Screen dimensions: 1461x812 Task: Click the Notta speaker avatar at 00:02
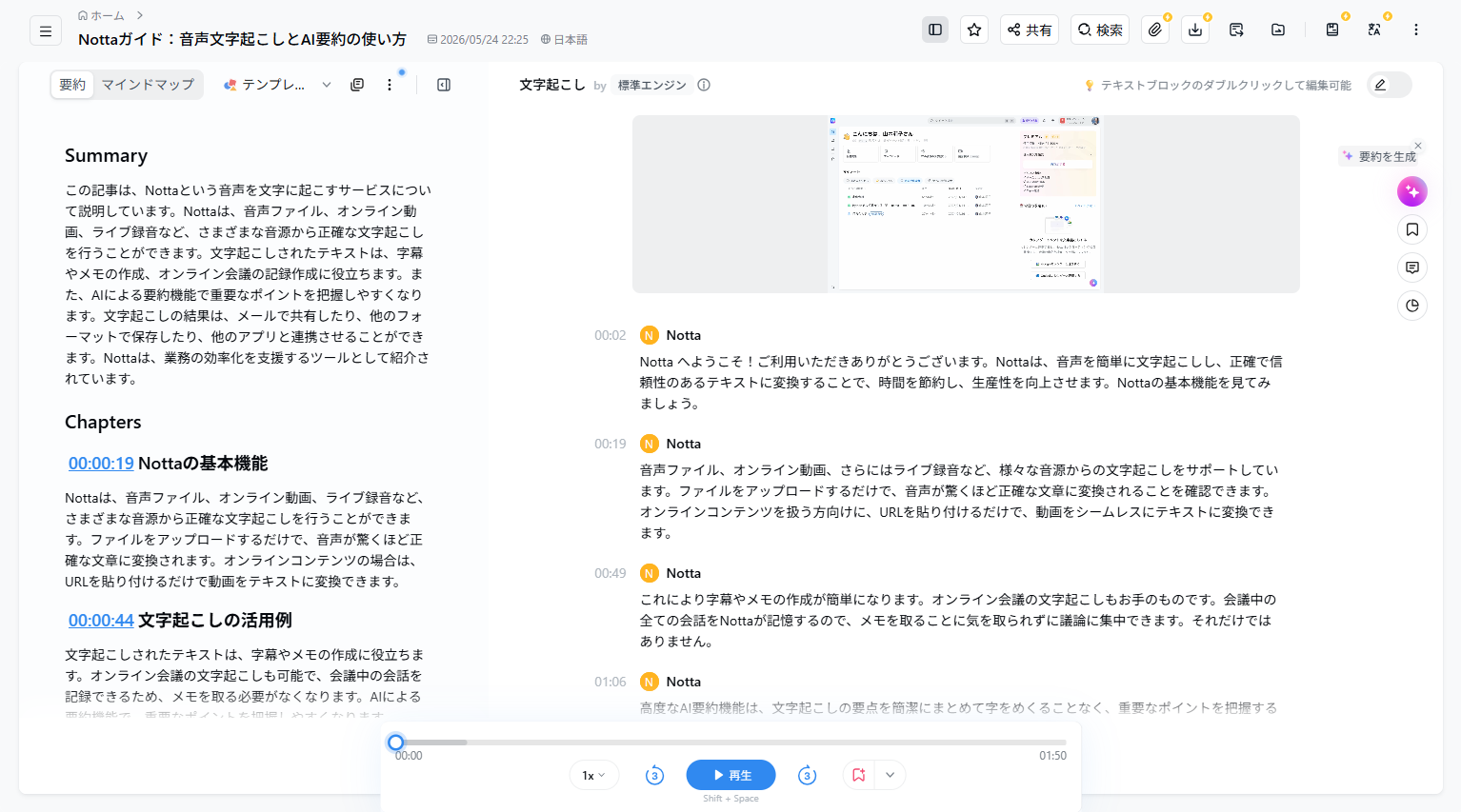tap(650, 335)
